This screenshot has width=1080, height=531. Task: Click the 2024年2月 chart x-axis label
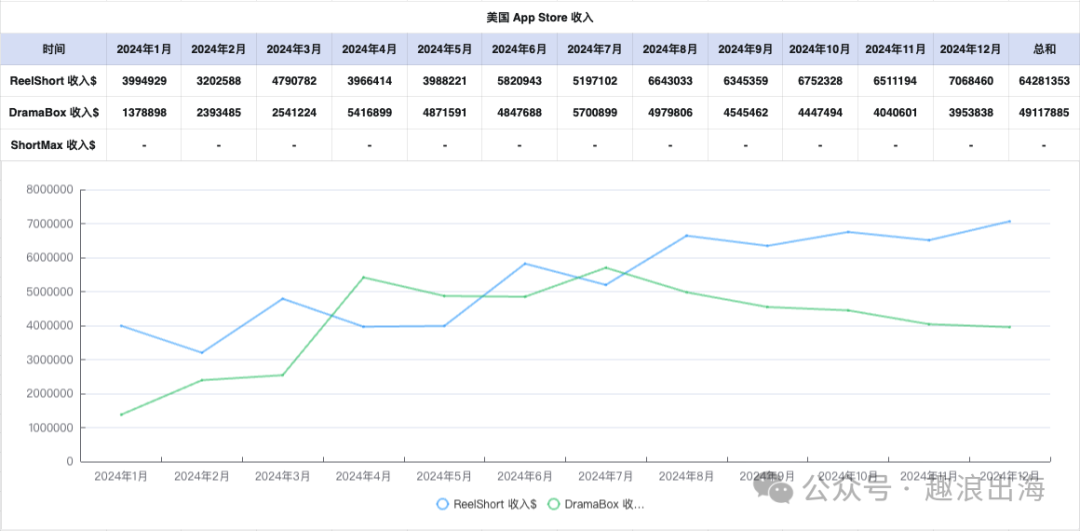tap(202, 476)
